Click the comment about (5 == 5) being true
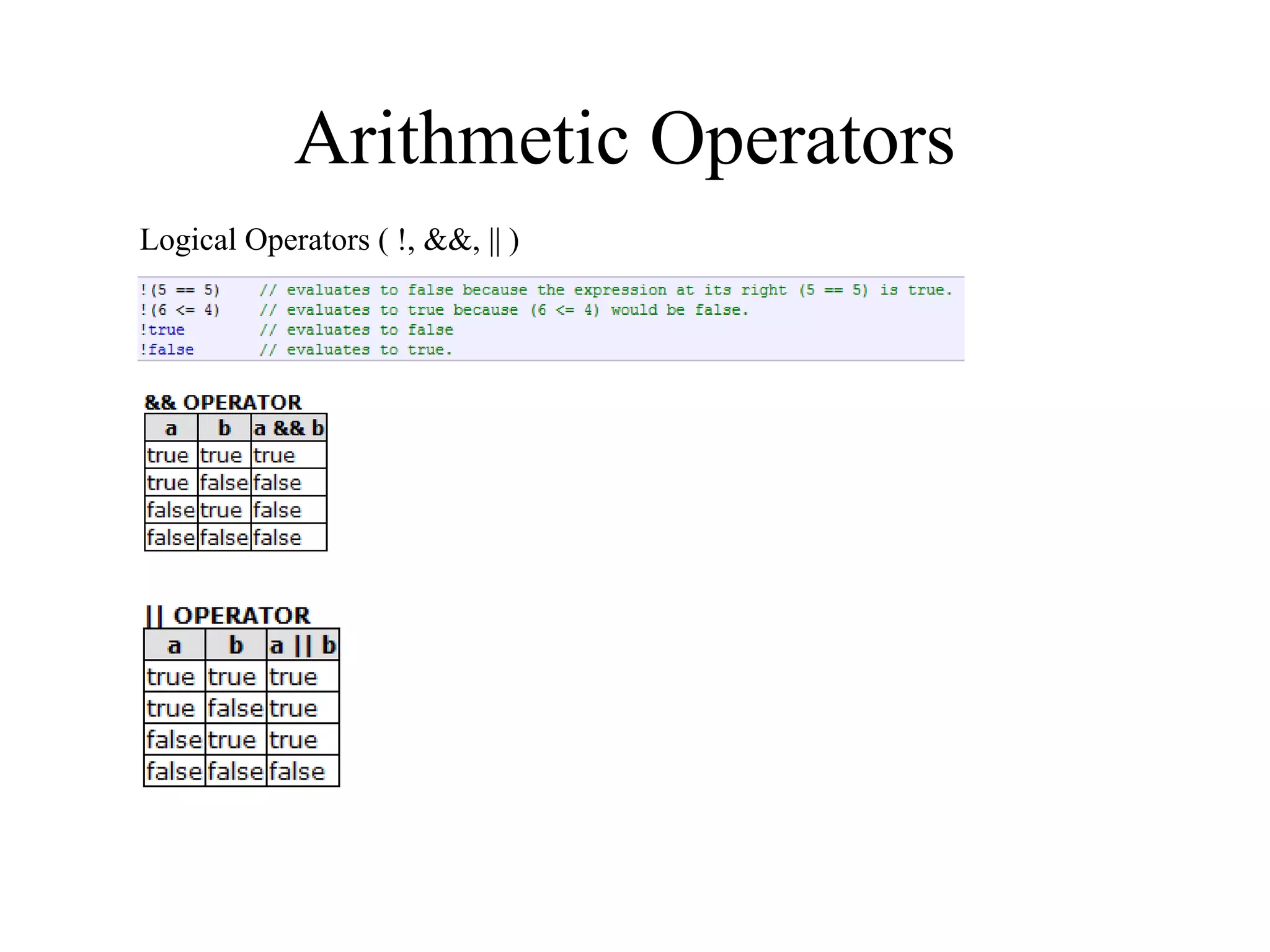Viewport: 1270px width, 952px height. (606, 290)
